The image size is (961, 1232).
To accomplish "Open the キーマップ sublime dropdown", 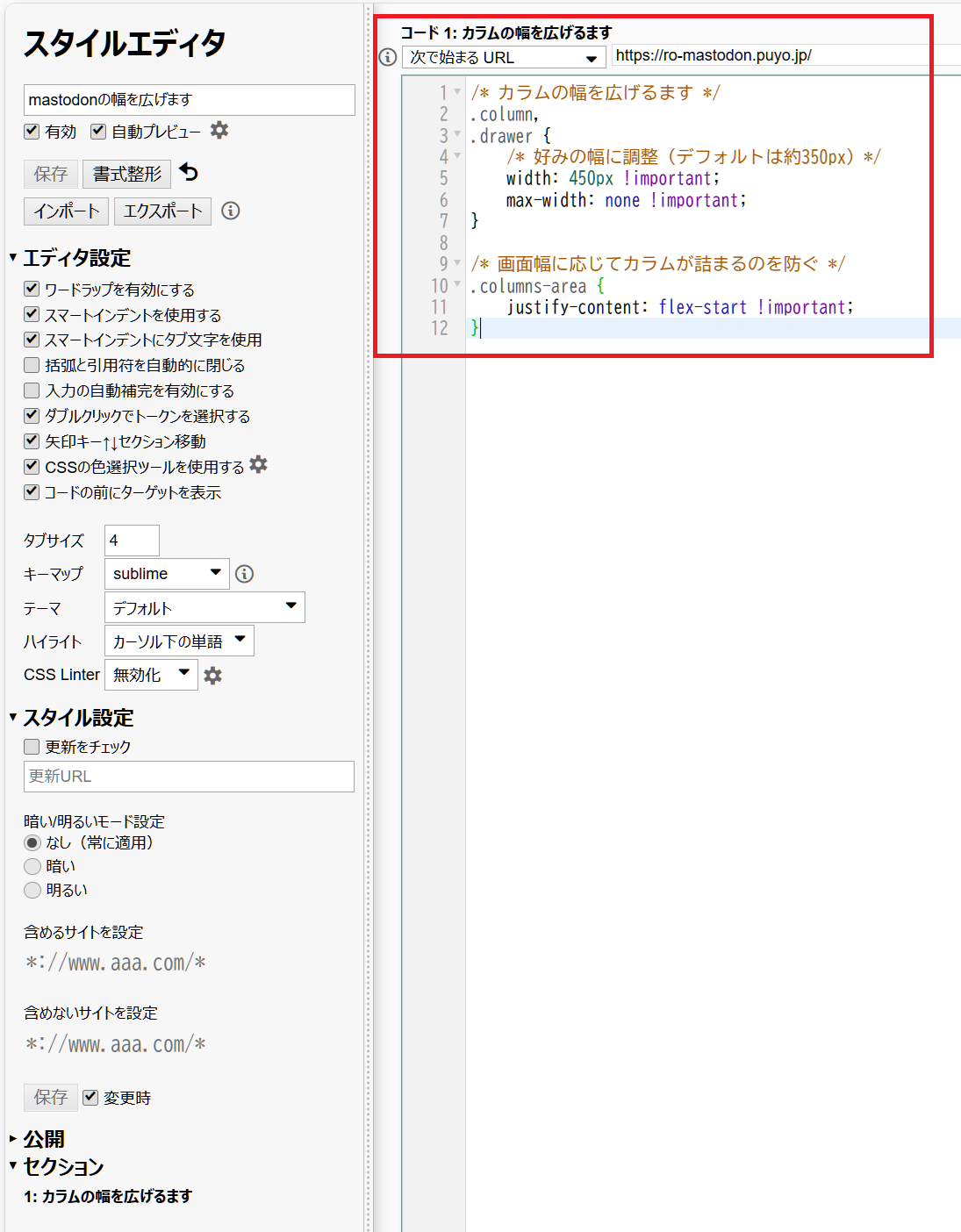I will tap(167, 574).
